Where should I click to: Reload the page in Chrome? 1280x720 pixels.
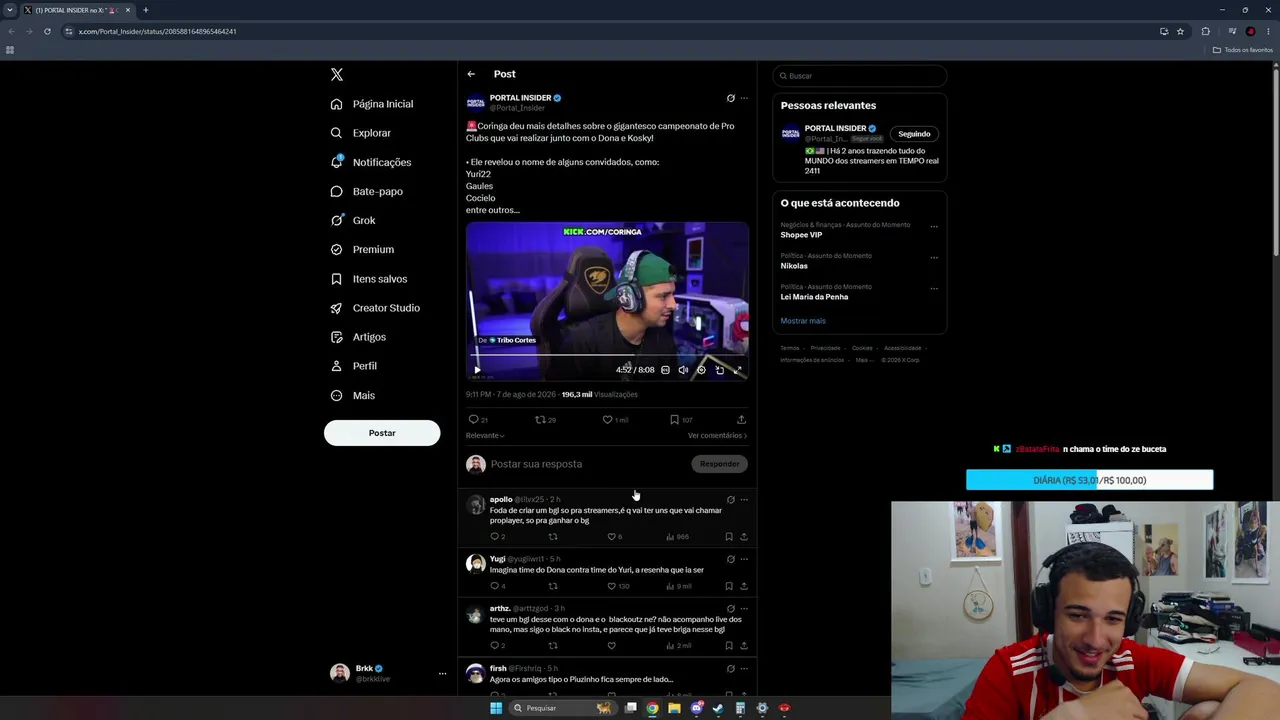click(x=47, y=31)
